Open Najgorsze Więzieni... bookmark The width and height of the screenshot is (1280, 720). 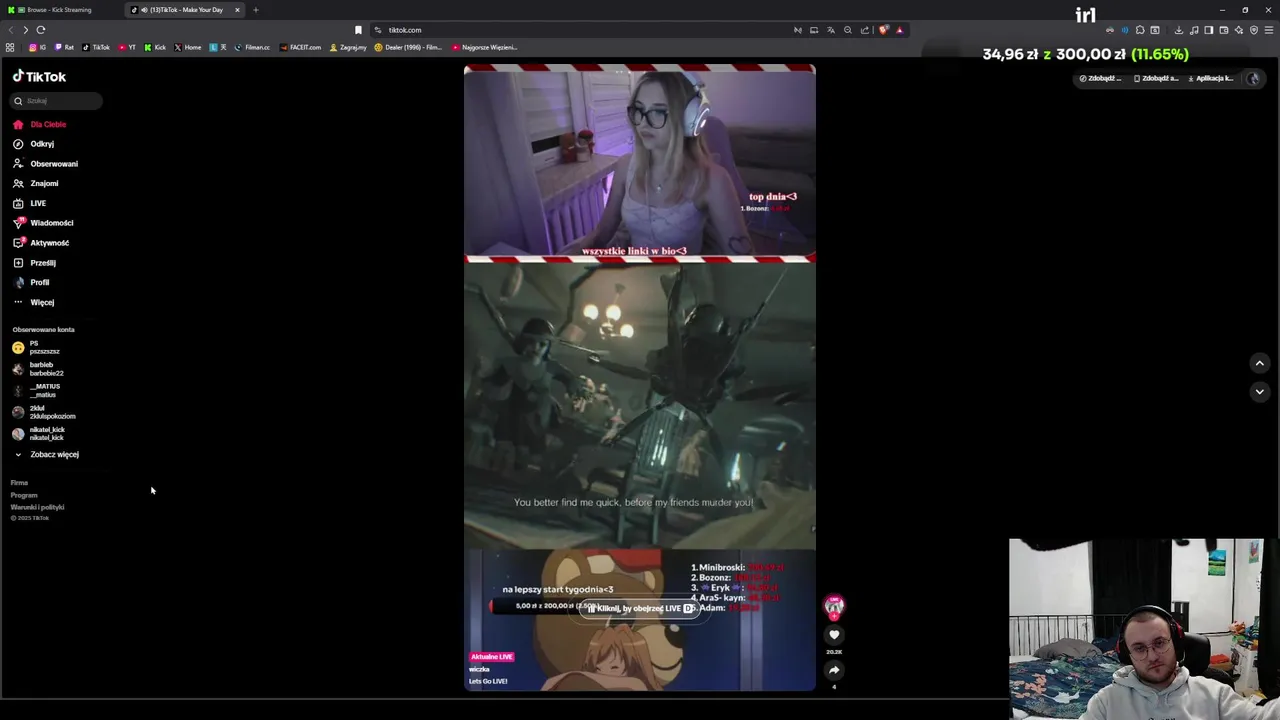coord(484,47)
